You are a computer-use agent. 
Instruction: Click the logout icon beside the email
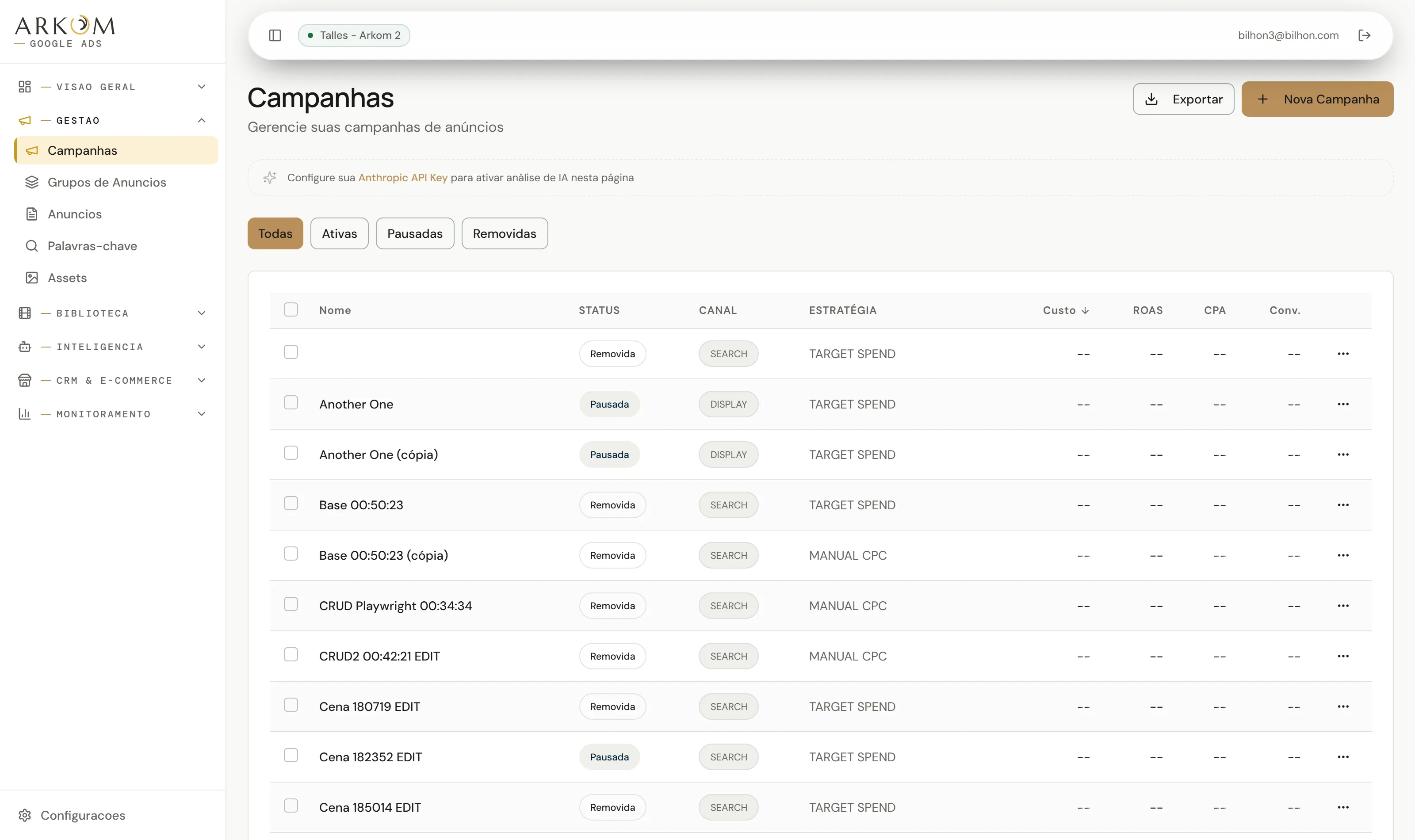pyautogui.click(x=1365, y=35)
